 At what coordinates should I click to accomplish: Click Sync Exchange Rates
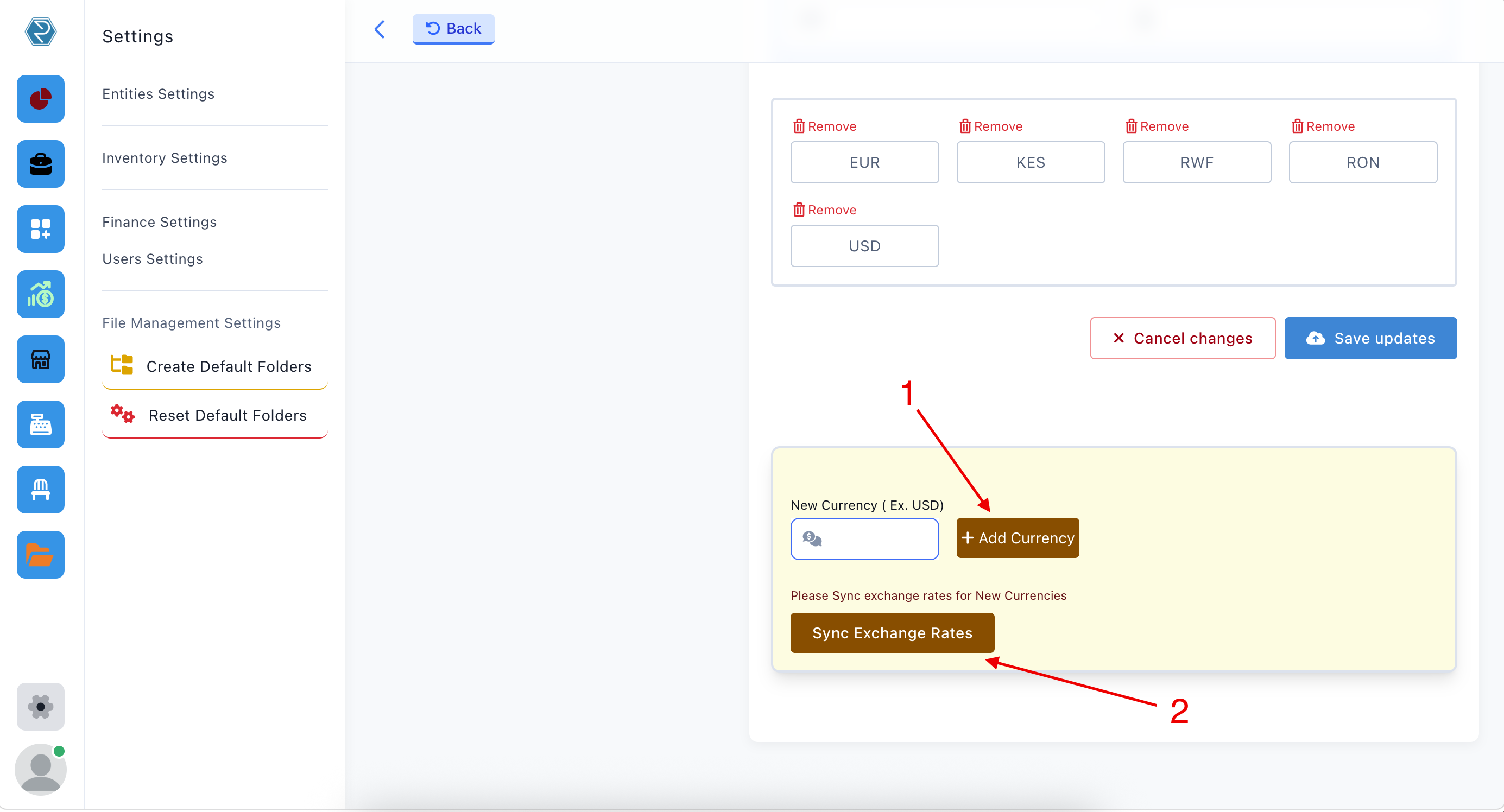[892, 633]
